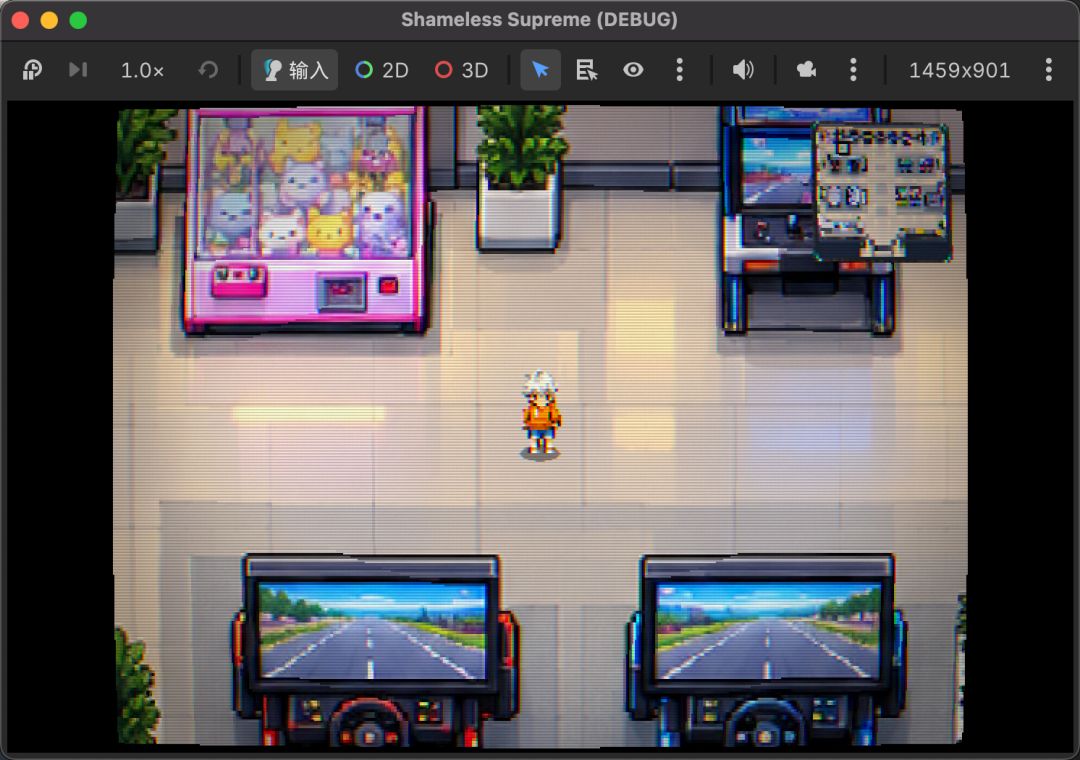Advance the game by one frame
Image resolution: width=1080 pixels, height=760 pixels.
pyautogui.click(x=78, y=70)
